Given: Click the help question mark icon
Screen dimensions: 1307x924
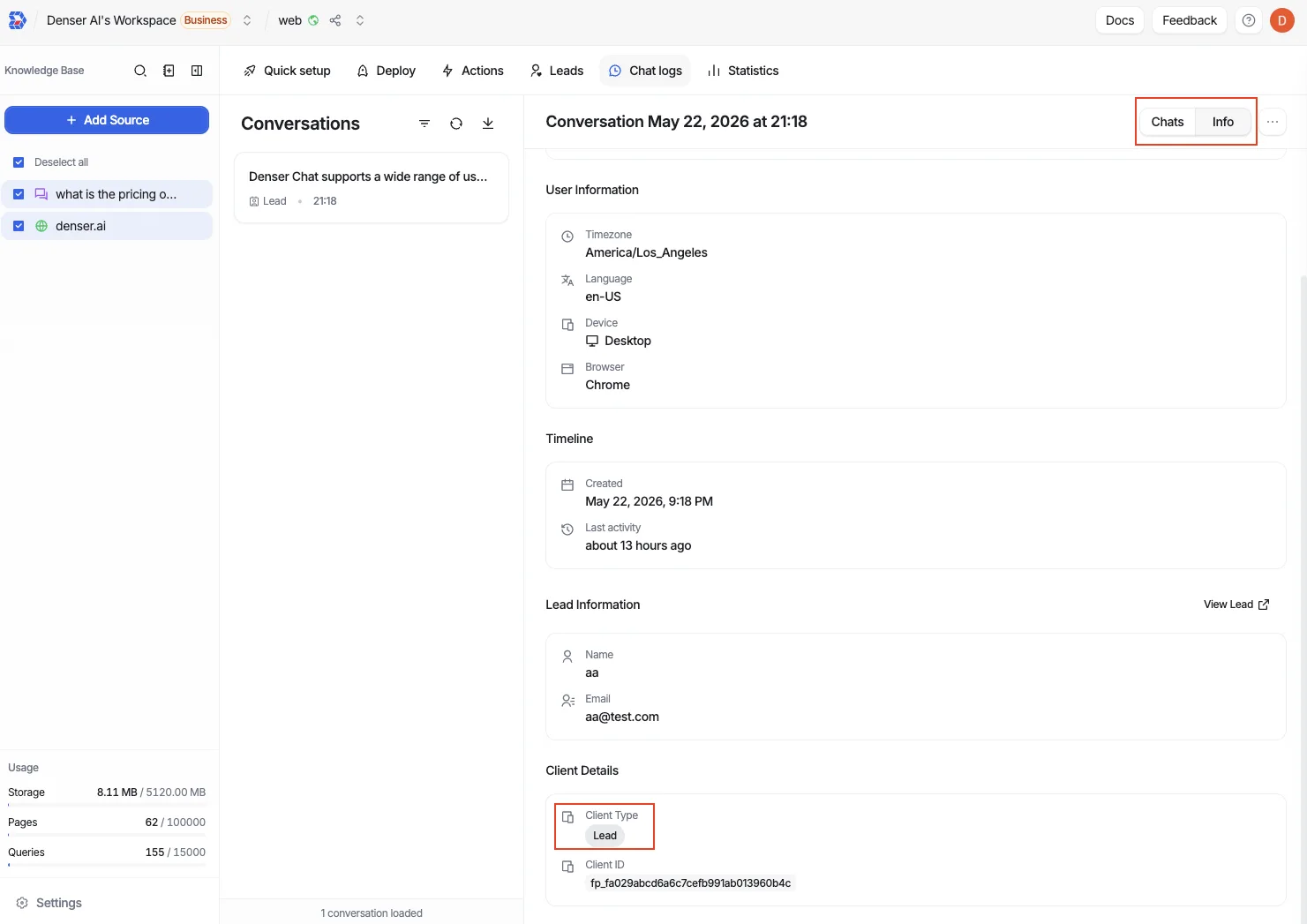Looking at the screenshot, I should click(1248, 20).
